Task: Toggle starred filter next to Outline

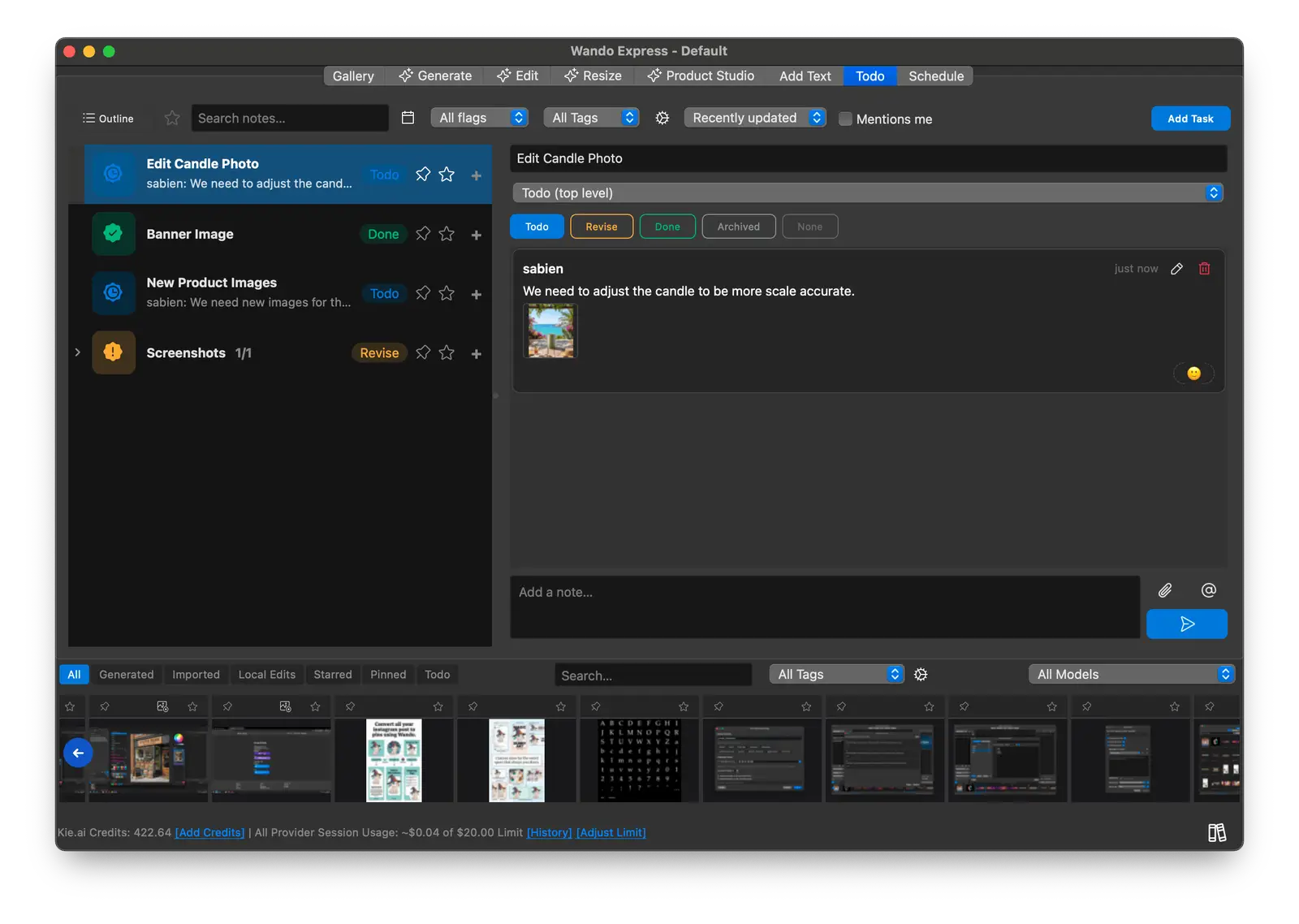Action: coord(172,118)
